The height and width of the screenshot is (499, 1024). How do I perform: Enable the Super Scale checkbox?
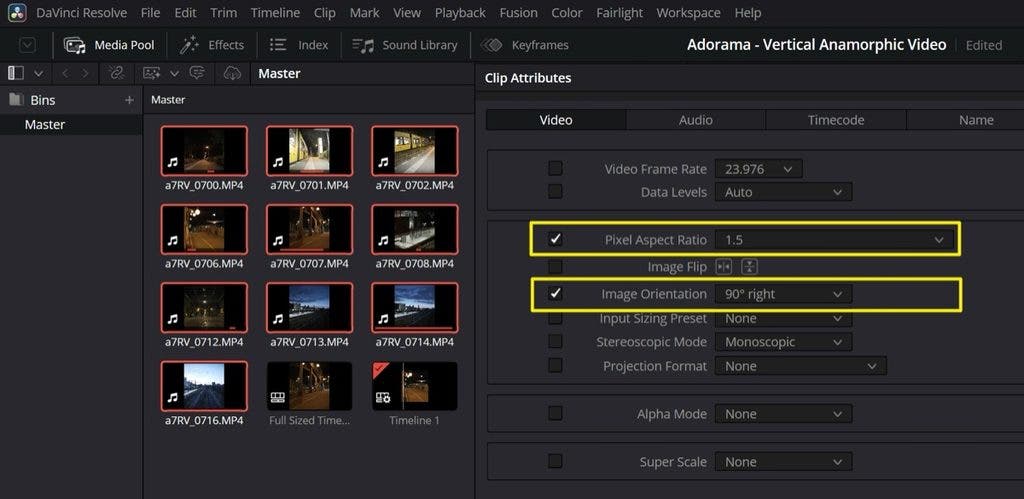[555, 461]
